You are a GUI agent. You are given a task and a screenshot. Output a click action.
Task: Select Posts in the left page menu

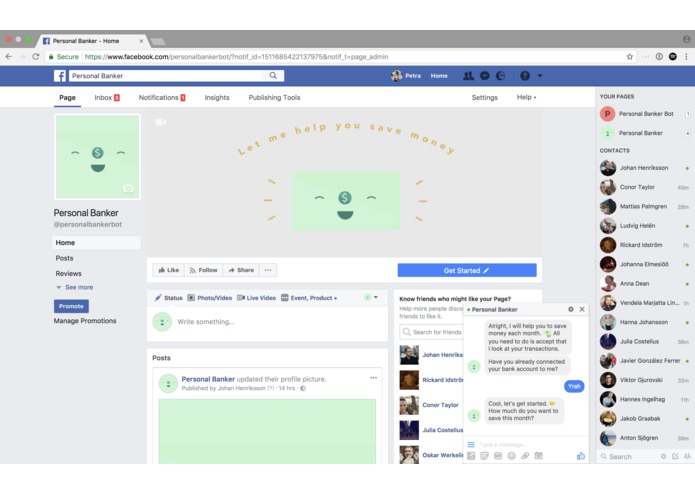coord(64,258)
